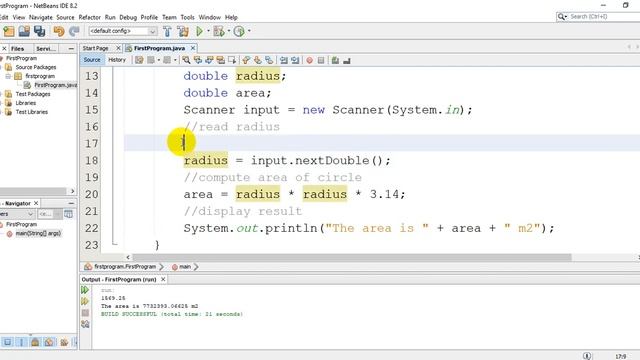Click the Next Bookmark icon

coord(258,60)
